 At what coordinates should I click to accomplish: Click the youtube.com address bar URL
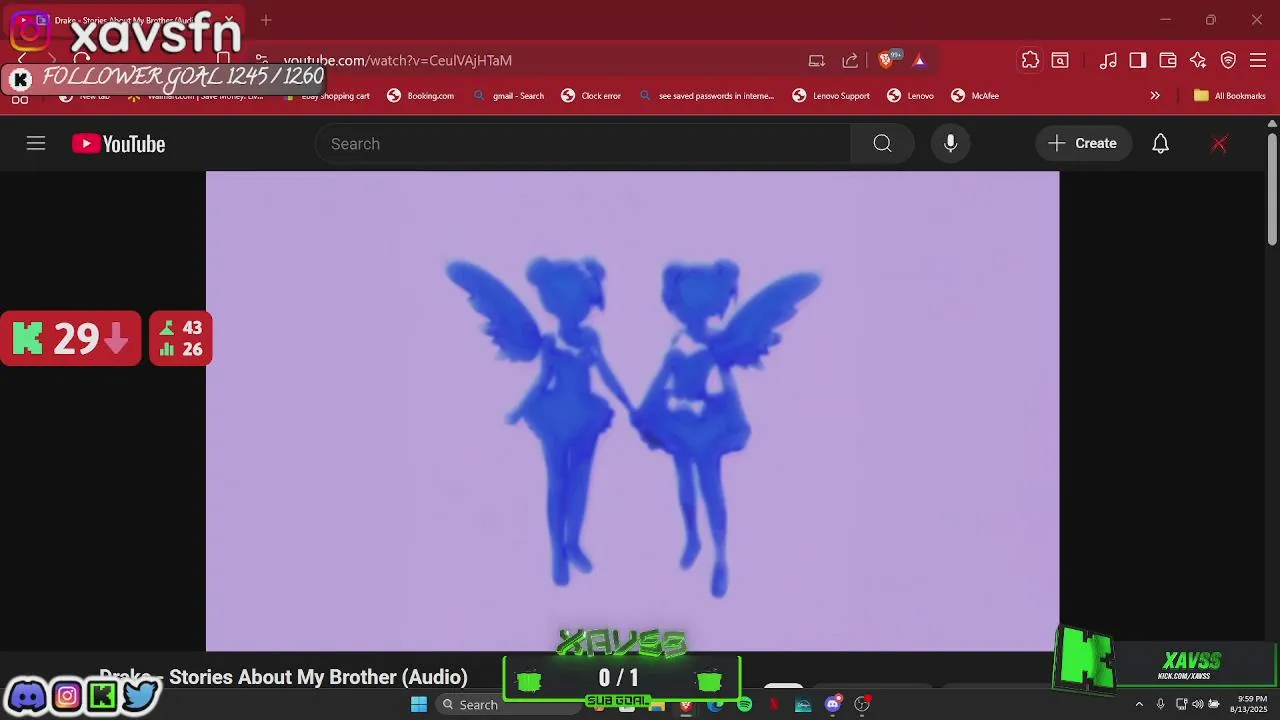coord(398,60)
